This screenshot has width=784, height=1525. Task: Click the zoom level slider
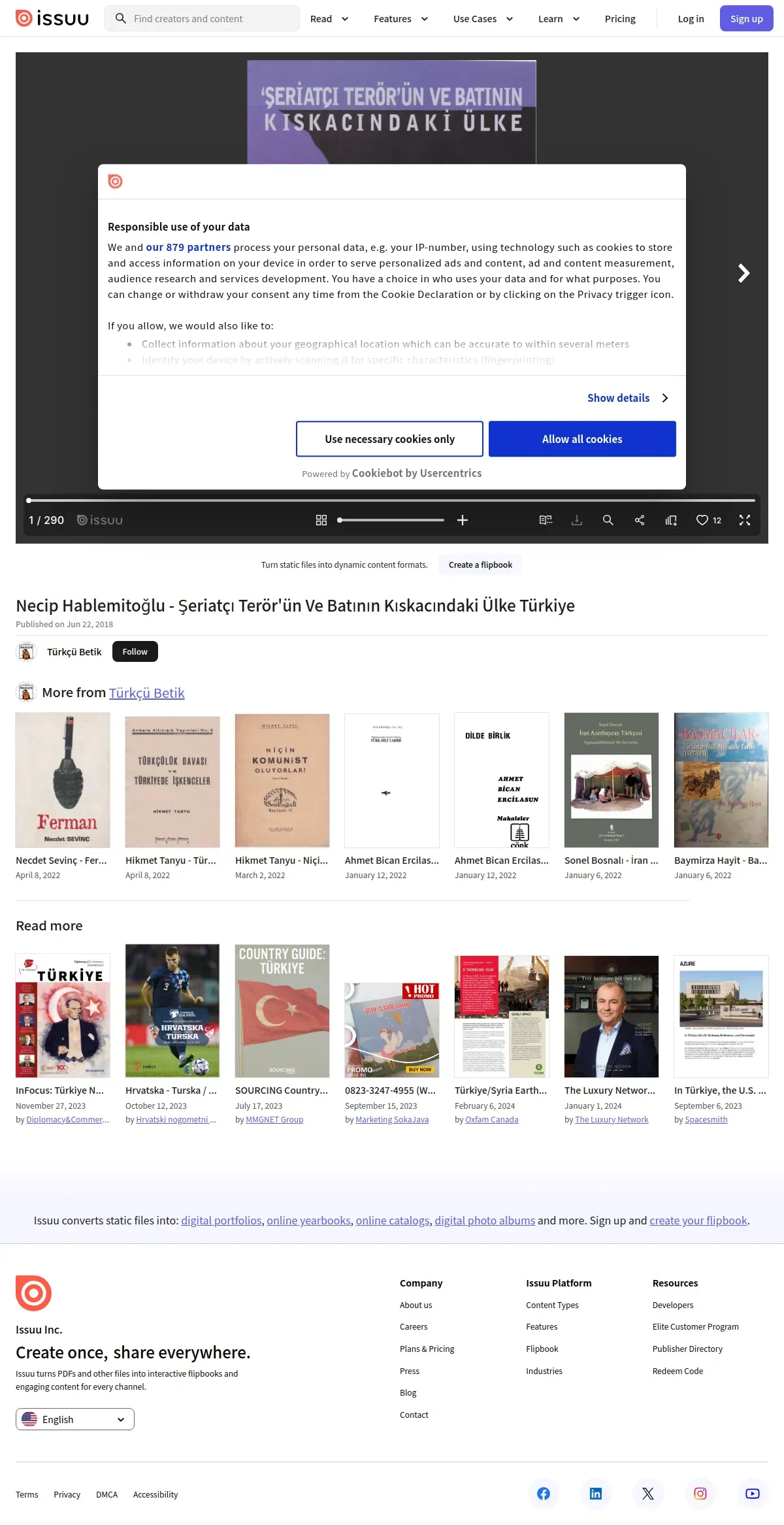coord(391,520)
